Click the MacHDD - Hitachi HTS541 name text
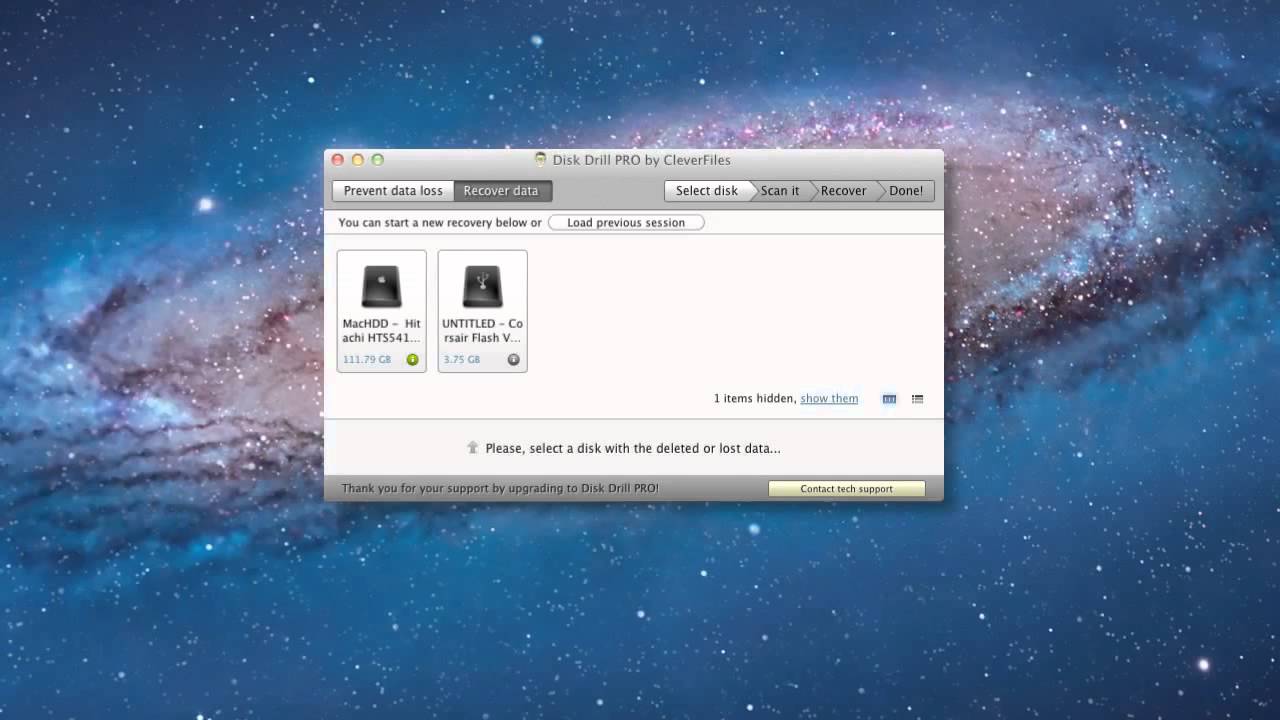 (x=381, y=331)
